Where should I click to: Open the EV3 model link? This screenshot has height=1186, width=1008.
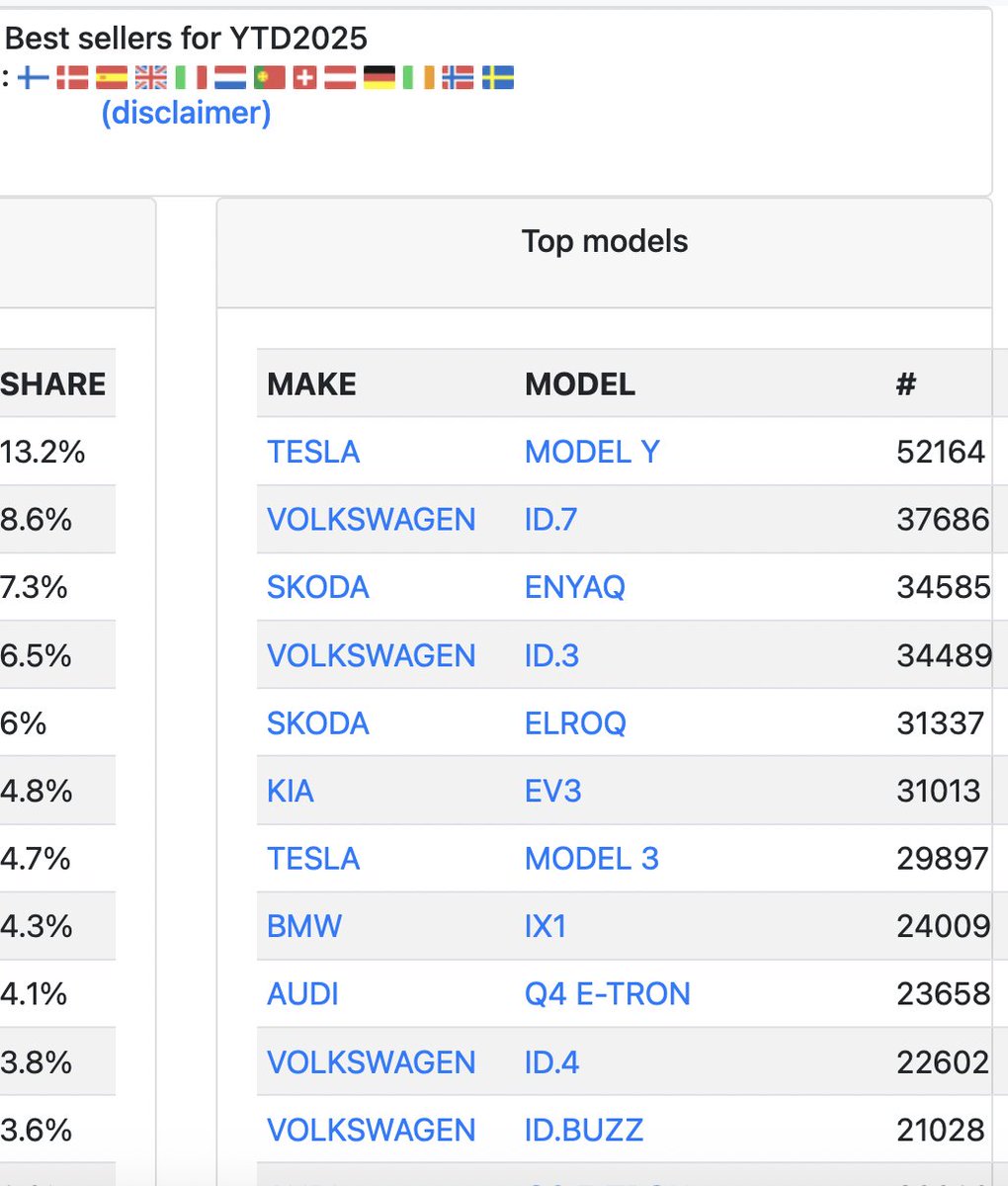(x=553, y=791)
